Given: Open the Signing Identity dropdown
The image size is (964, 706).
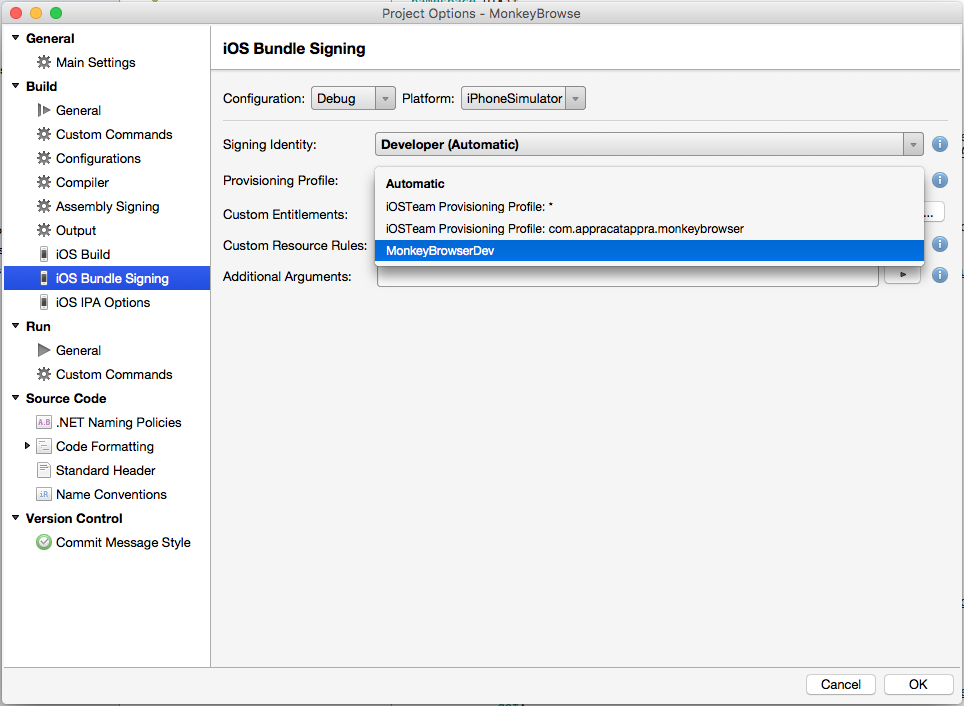Looking at the screenshot, I should [911, 144].
